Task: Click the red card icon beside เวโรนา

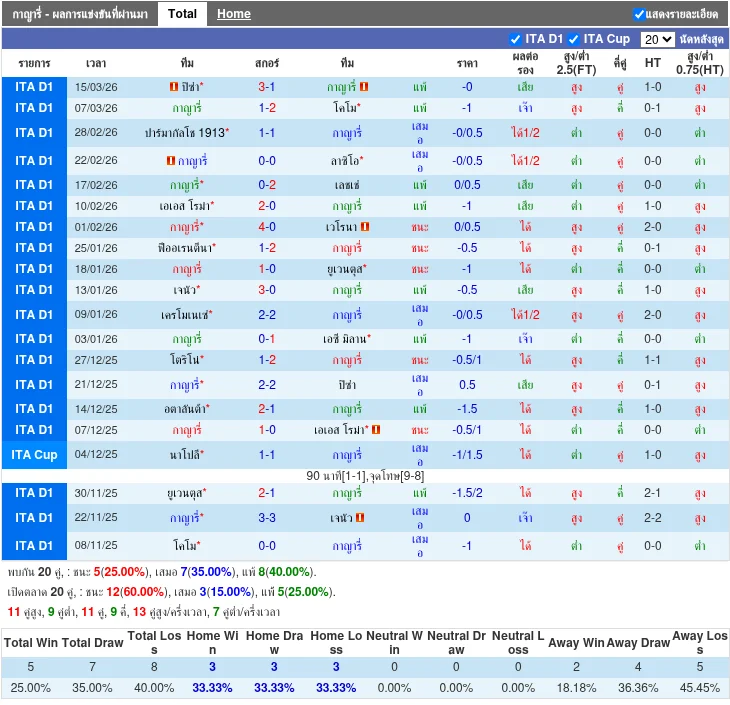Action: coord(366,227)
